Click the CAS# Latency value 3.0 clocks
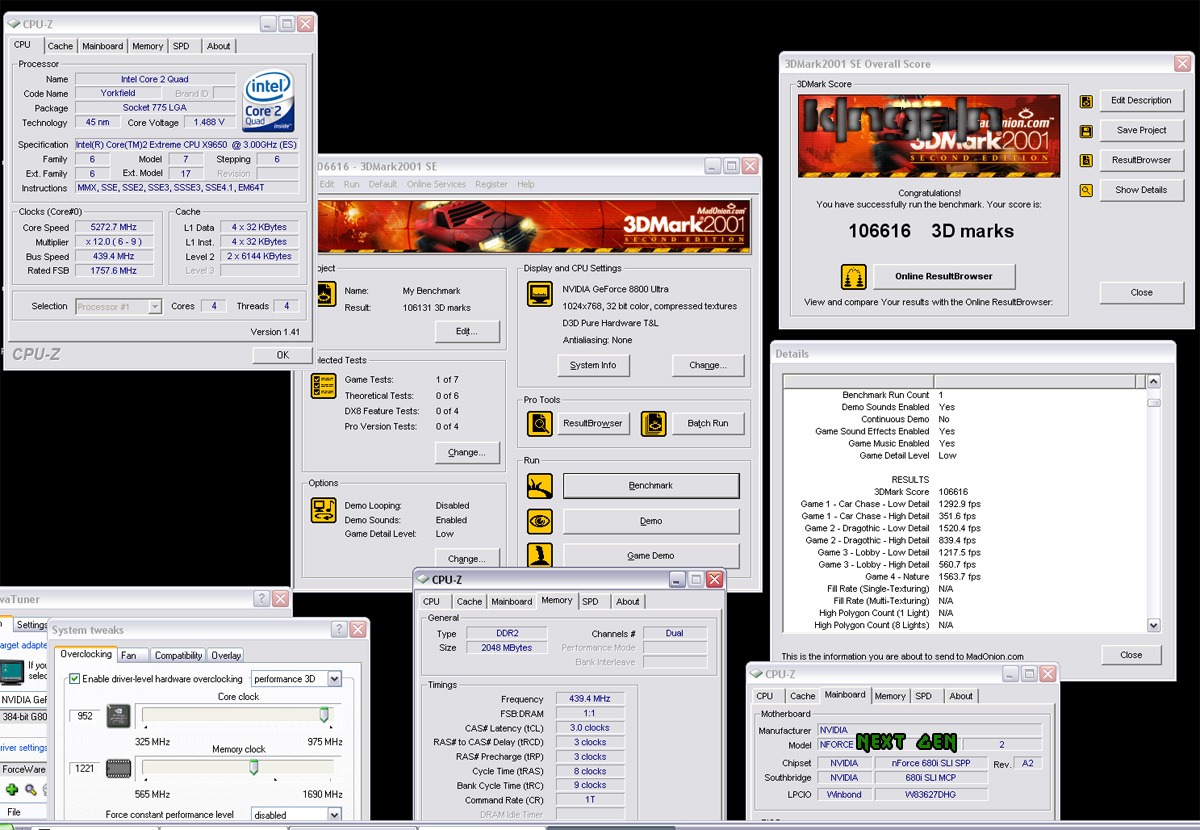The height and width of the screenshot is (830, 1200). (x=590, y=728)
